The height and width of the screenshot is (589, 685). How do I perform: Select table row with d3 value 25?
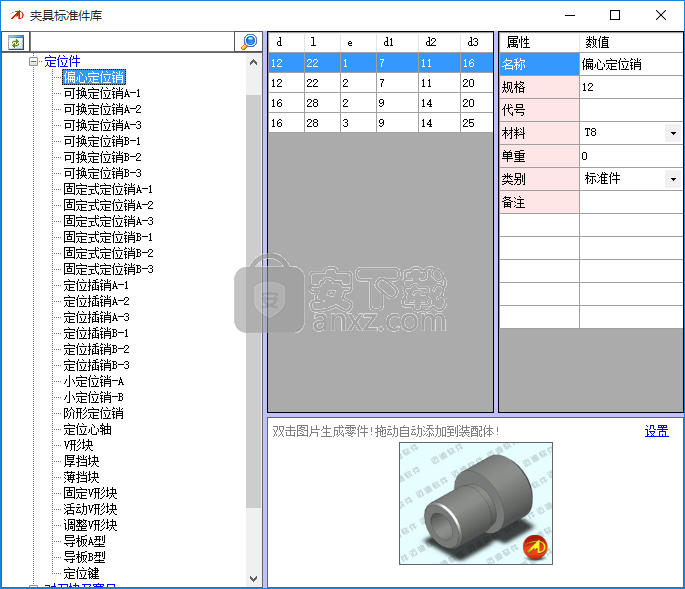coord(381,123)
